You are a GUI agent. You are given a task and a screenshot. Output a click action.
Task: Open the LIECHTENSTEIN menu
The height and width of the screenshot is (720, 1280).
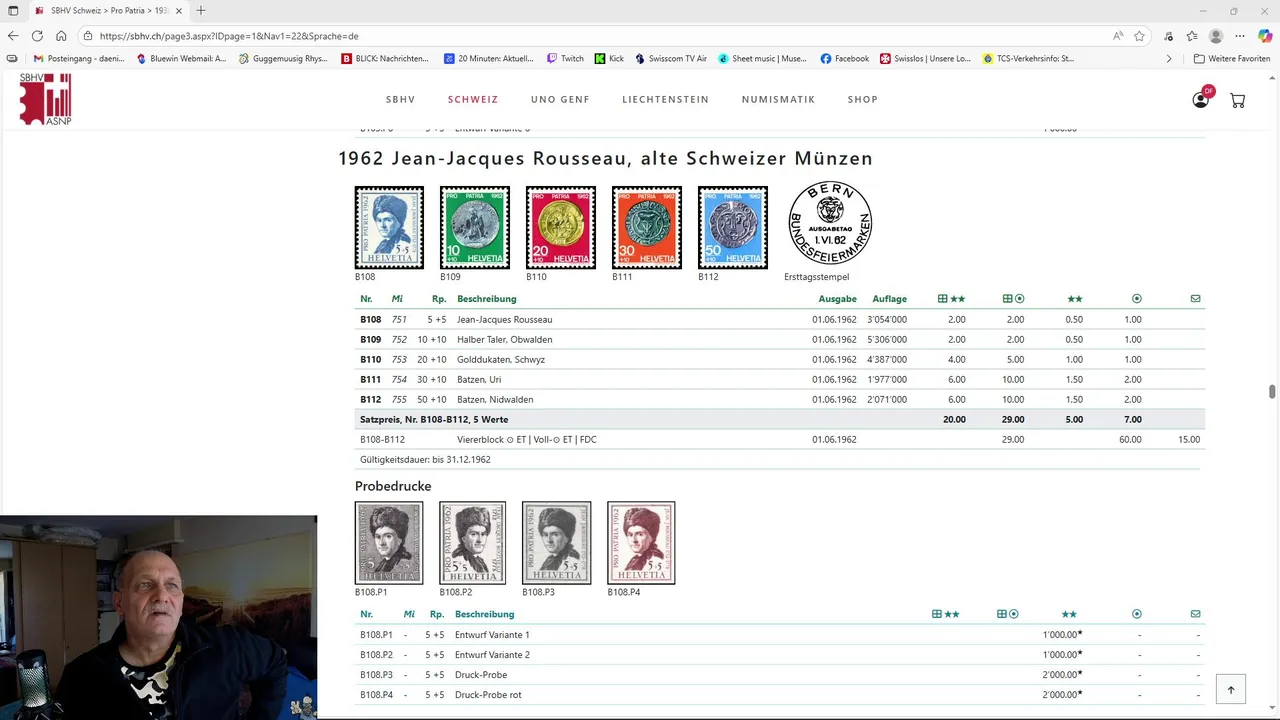665,100
